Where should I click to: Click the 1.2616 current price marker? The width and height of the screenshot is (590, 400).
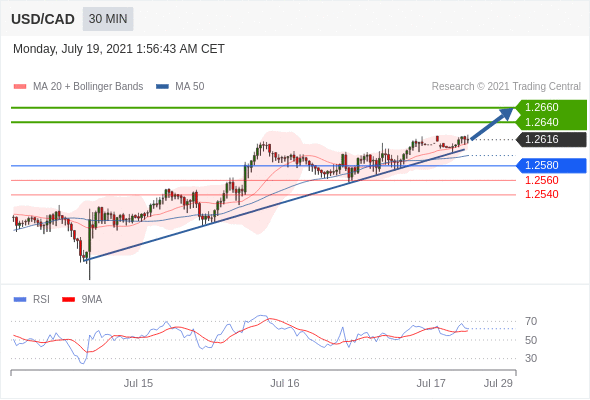point(551,140)
